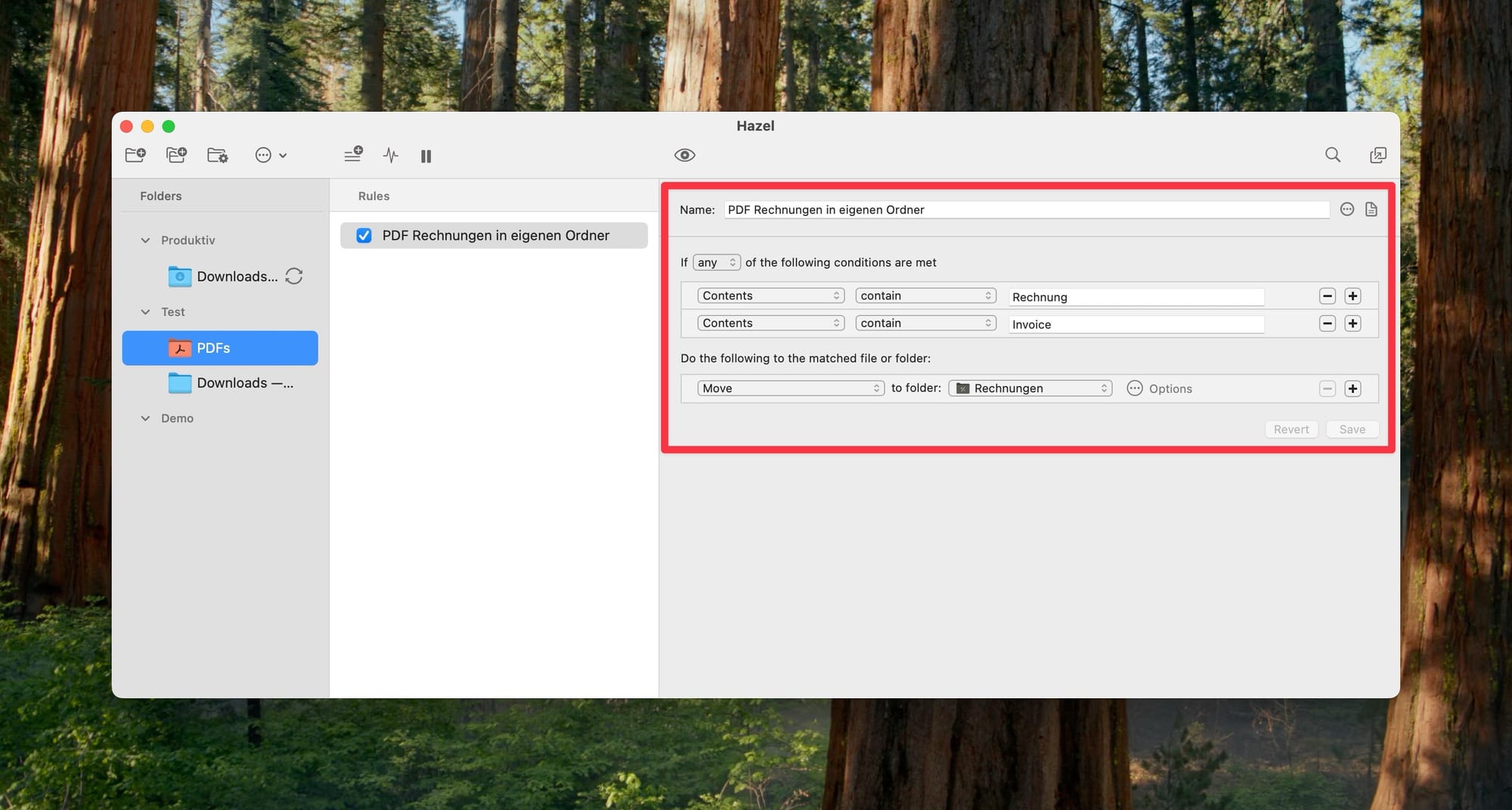This screenshot has width=1512, height=810.
Task: Add condition after Invoice row with plus
Action: point(1352,323)
